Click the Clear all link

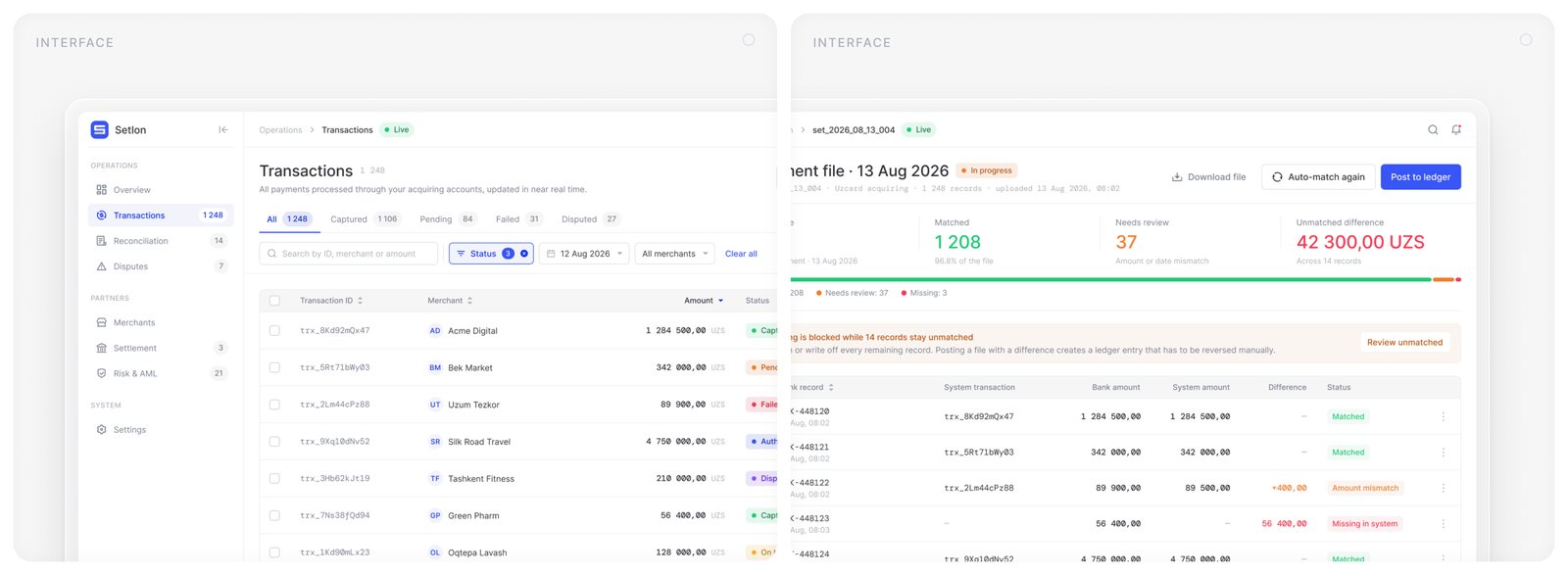point(741,254)
